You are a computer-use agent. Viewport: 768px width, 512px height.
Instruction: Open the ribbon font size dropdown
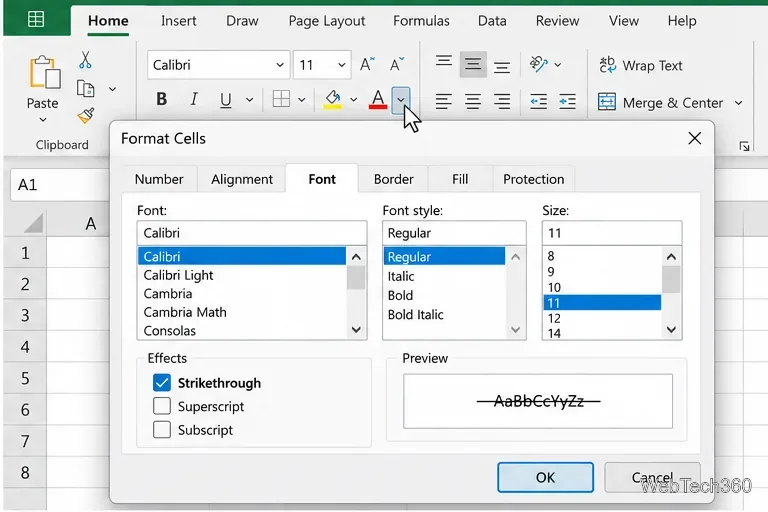[x=341, y=65]
